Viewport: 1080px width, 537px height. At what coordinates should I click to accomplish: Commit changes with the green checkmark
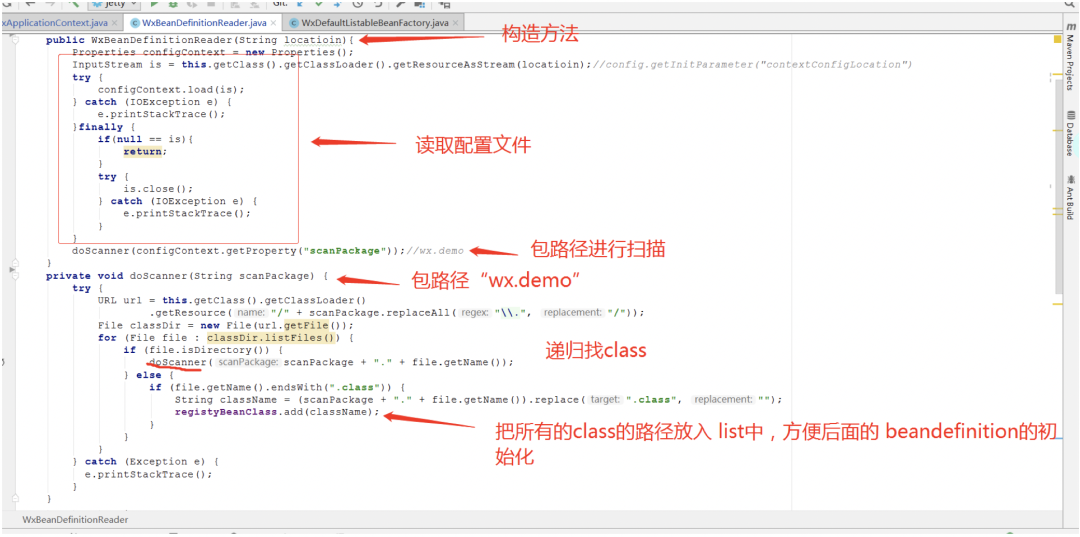point(318,4)
